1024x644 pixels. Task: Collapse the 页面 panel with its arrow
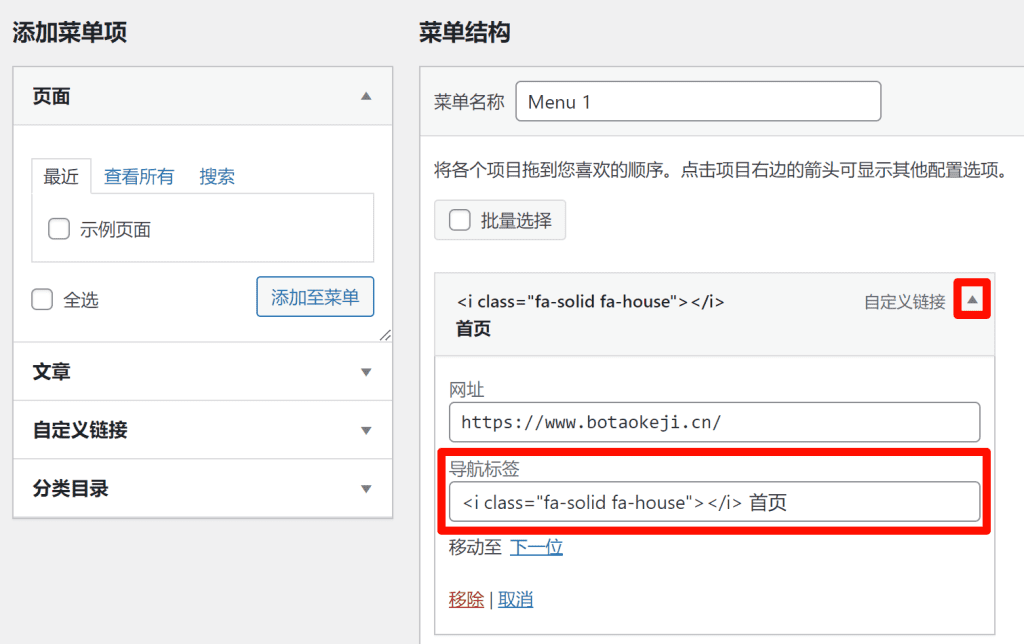coord(366,97)
